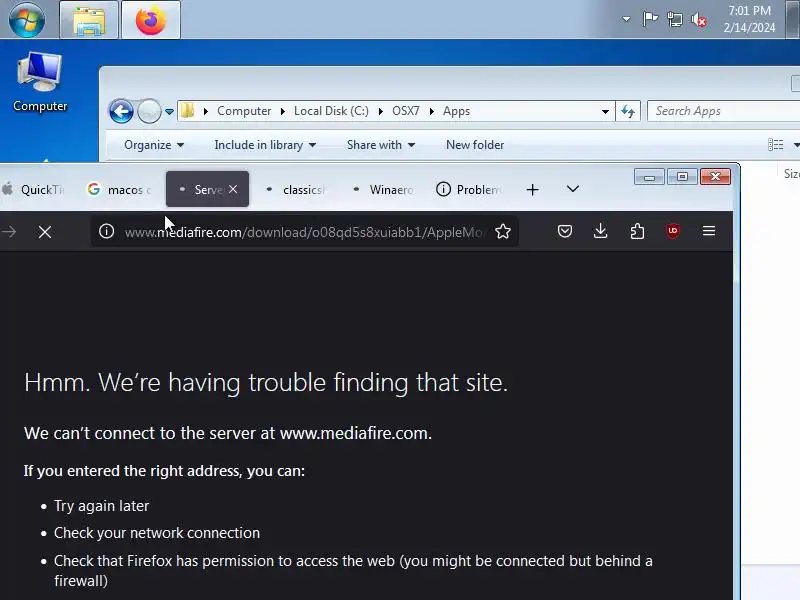Open the Windows Start orb
Viewport: 800px width, 600px height.
(x=27, y=20)
